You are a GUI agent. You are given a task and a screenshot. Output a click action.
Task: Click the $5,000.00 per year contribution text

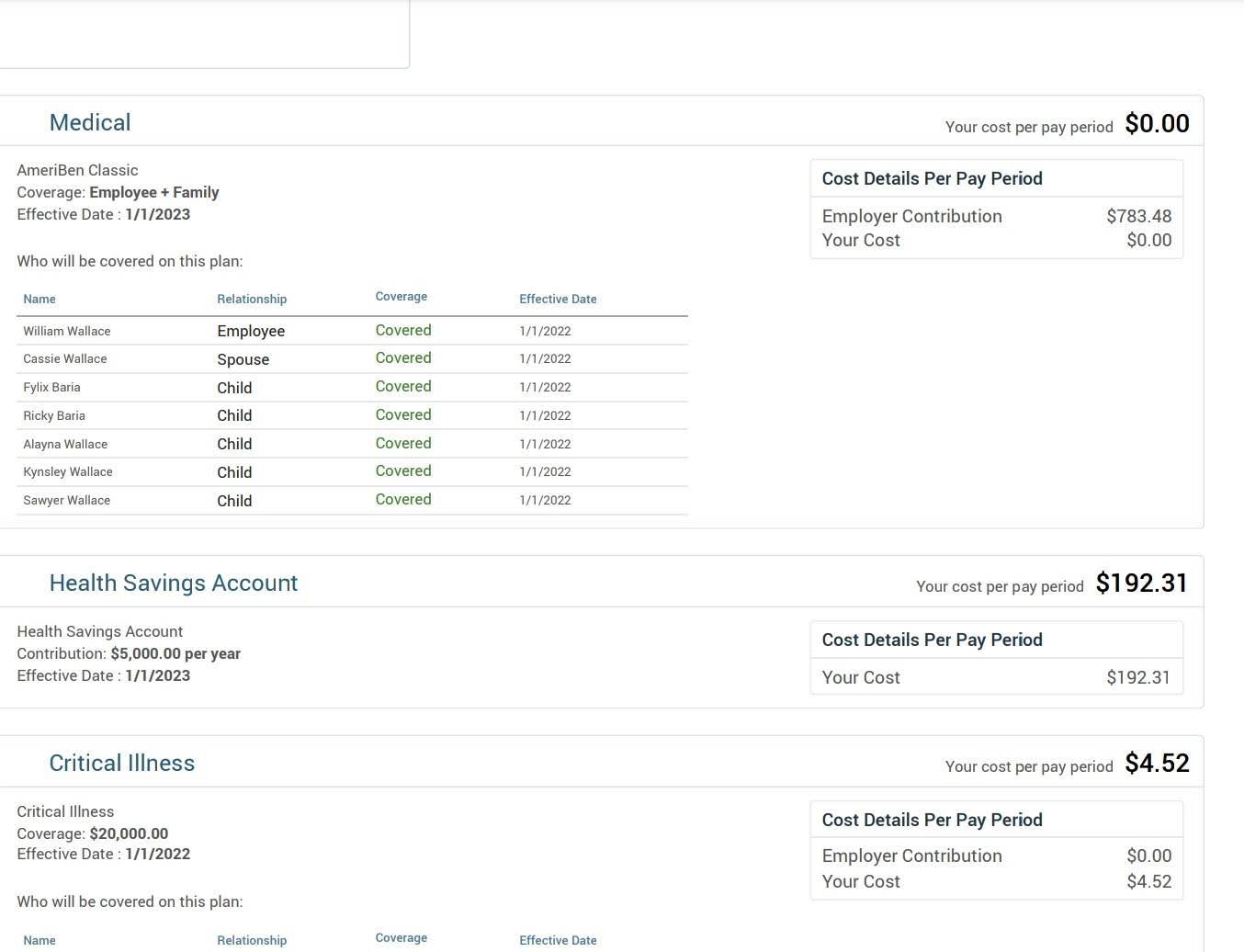click(x=175, y=653)
